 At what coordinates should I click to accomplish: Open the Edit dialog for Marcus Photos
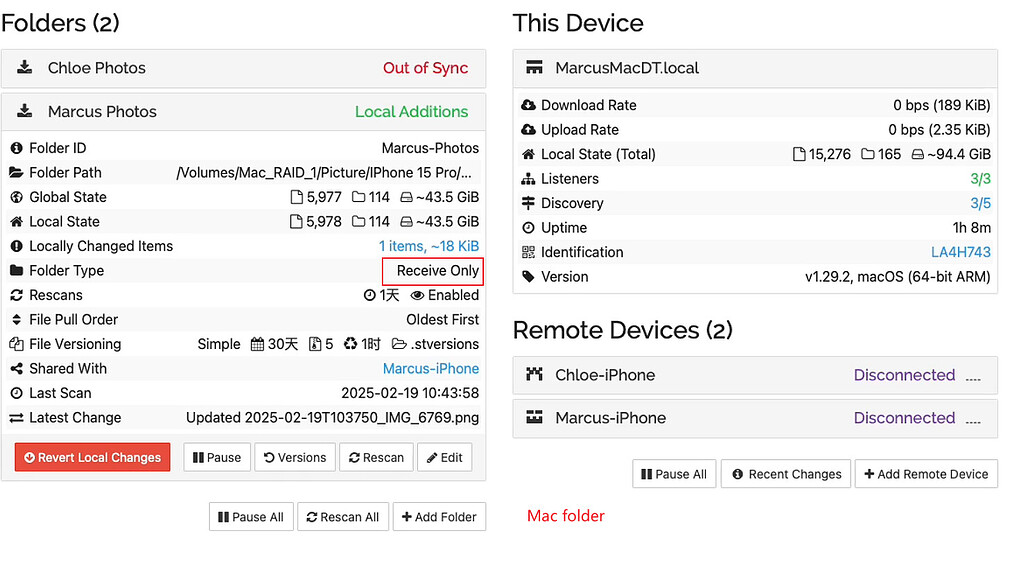[444, 456]
